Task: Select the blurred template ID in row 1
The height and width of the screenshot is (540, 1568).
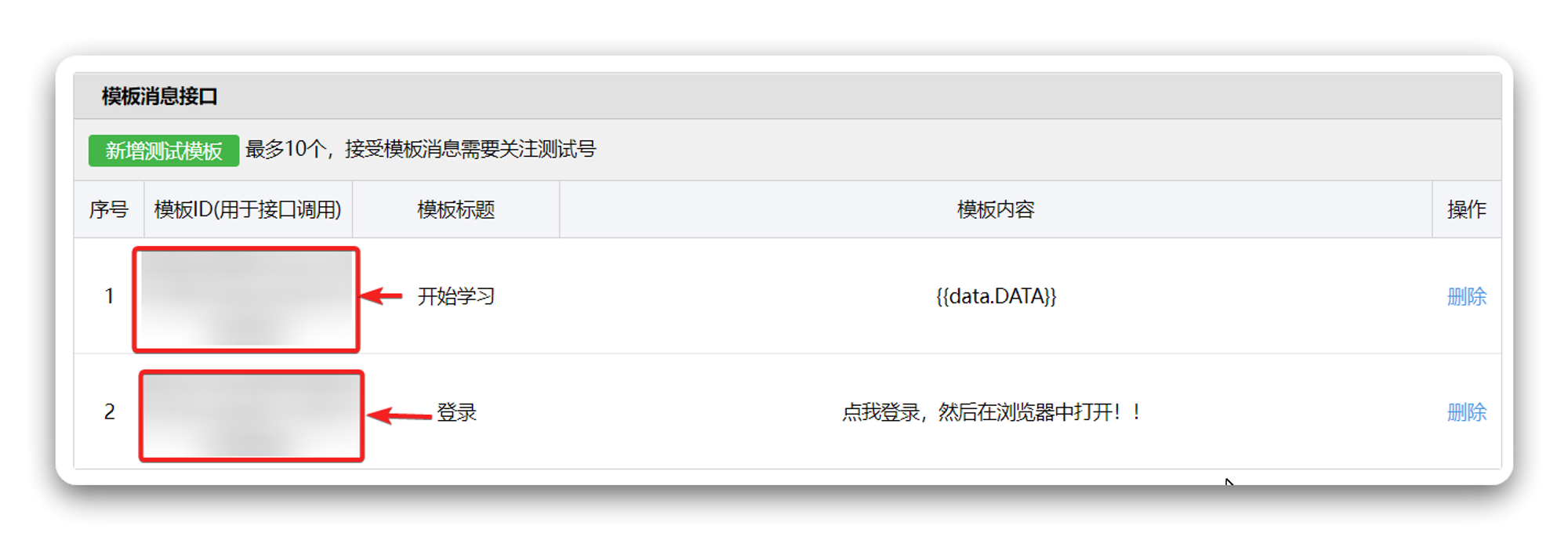Action: coord(246,299)
